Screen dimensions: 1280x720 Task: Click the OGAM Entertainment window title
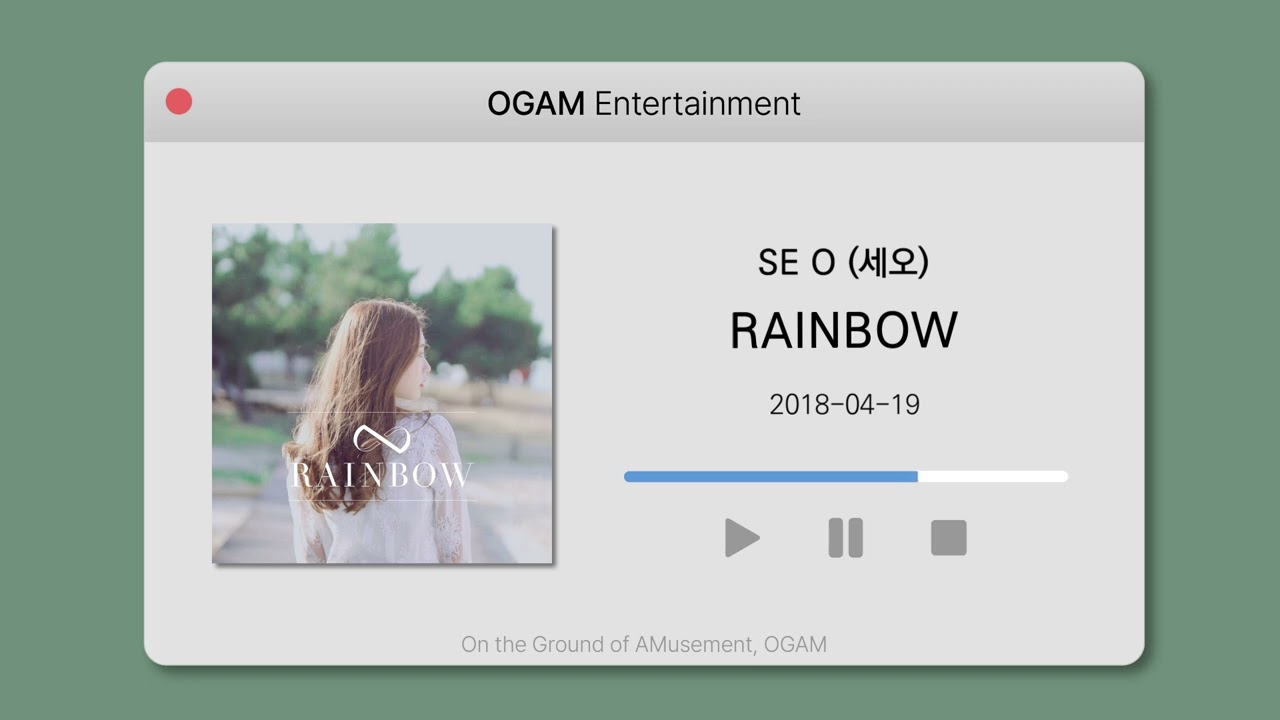(x=644, y=103)
